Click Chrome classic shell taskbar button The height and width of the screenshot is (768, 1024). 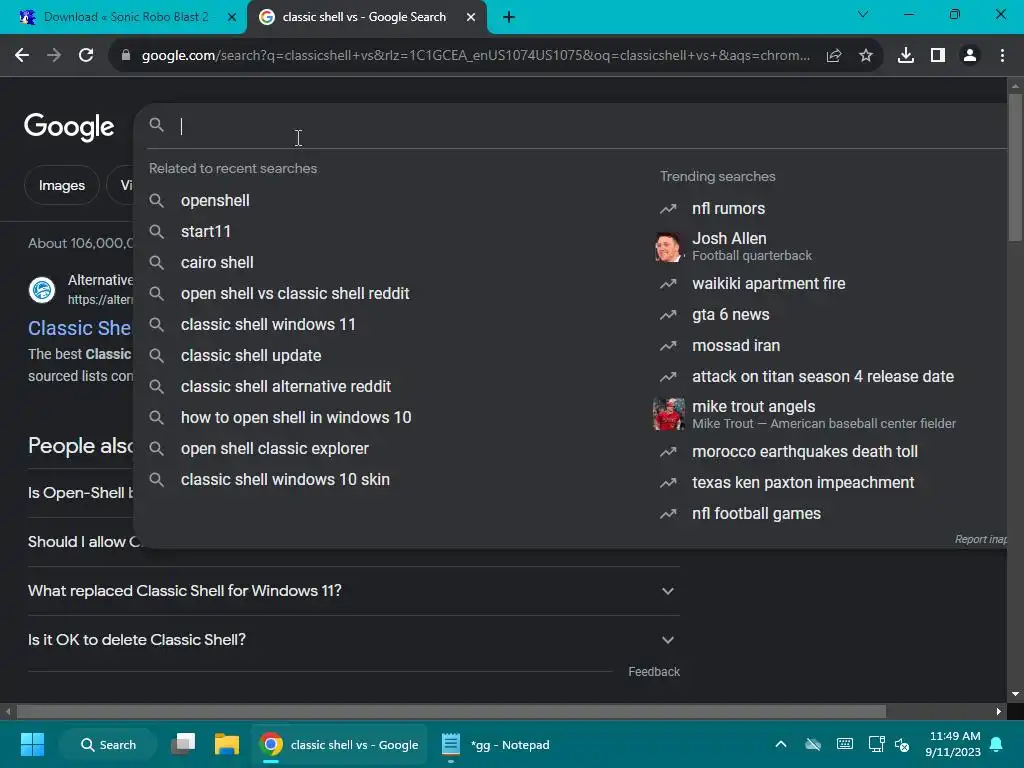click(x=339, y=744)
